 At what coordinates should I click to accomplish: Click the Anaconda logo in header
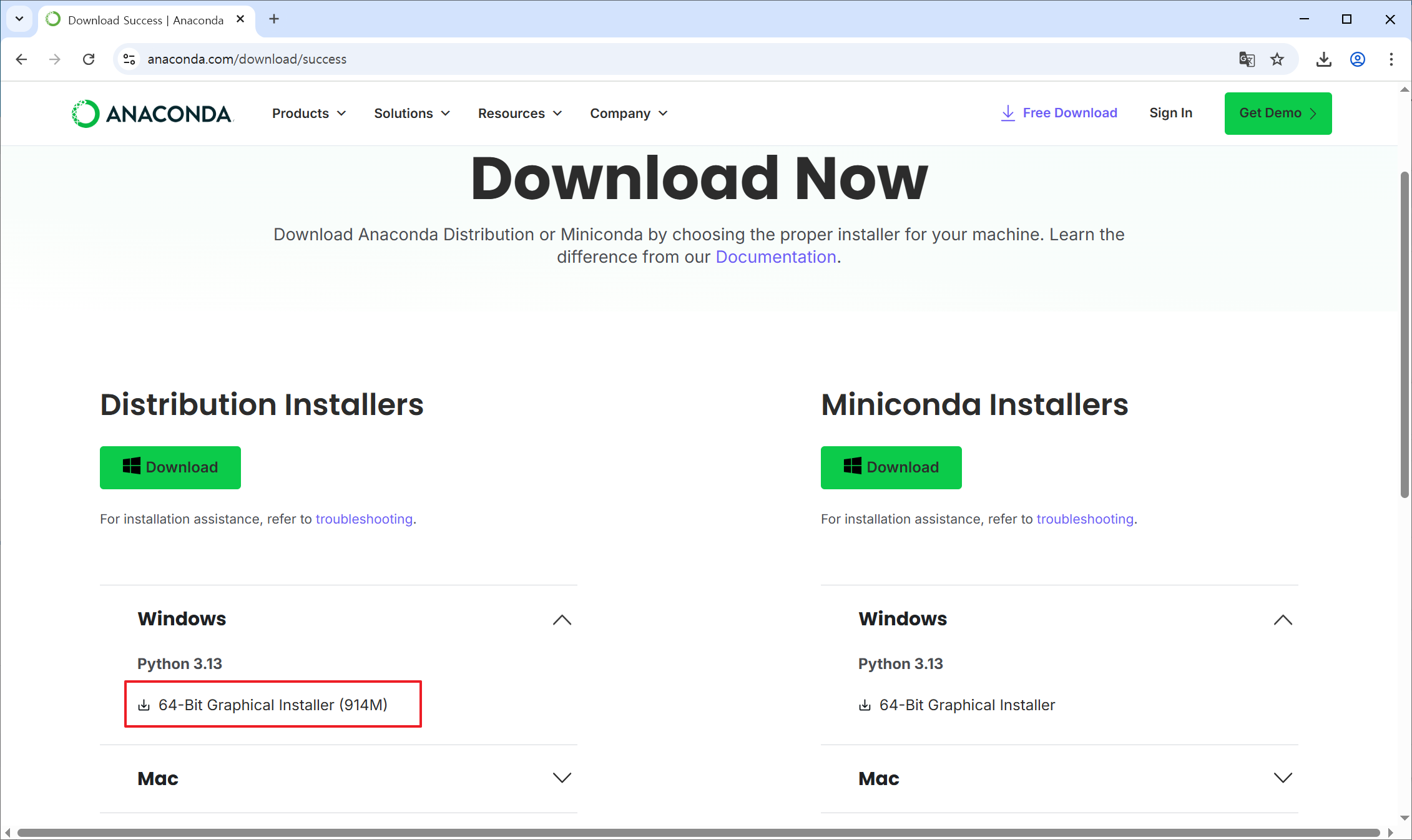point(152,114)
